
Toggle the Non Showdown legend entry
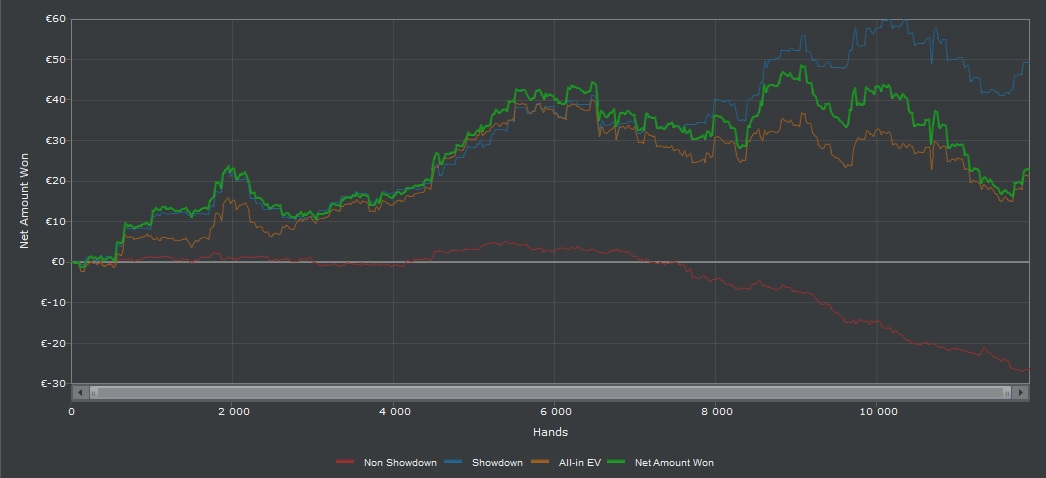pos(386,462)
